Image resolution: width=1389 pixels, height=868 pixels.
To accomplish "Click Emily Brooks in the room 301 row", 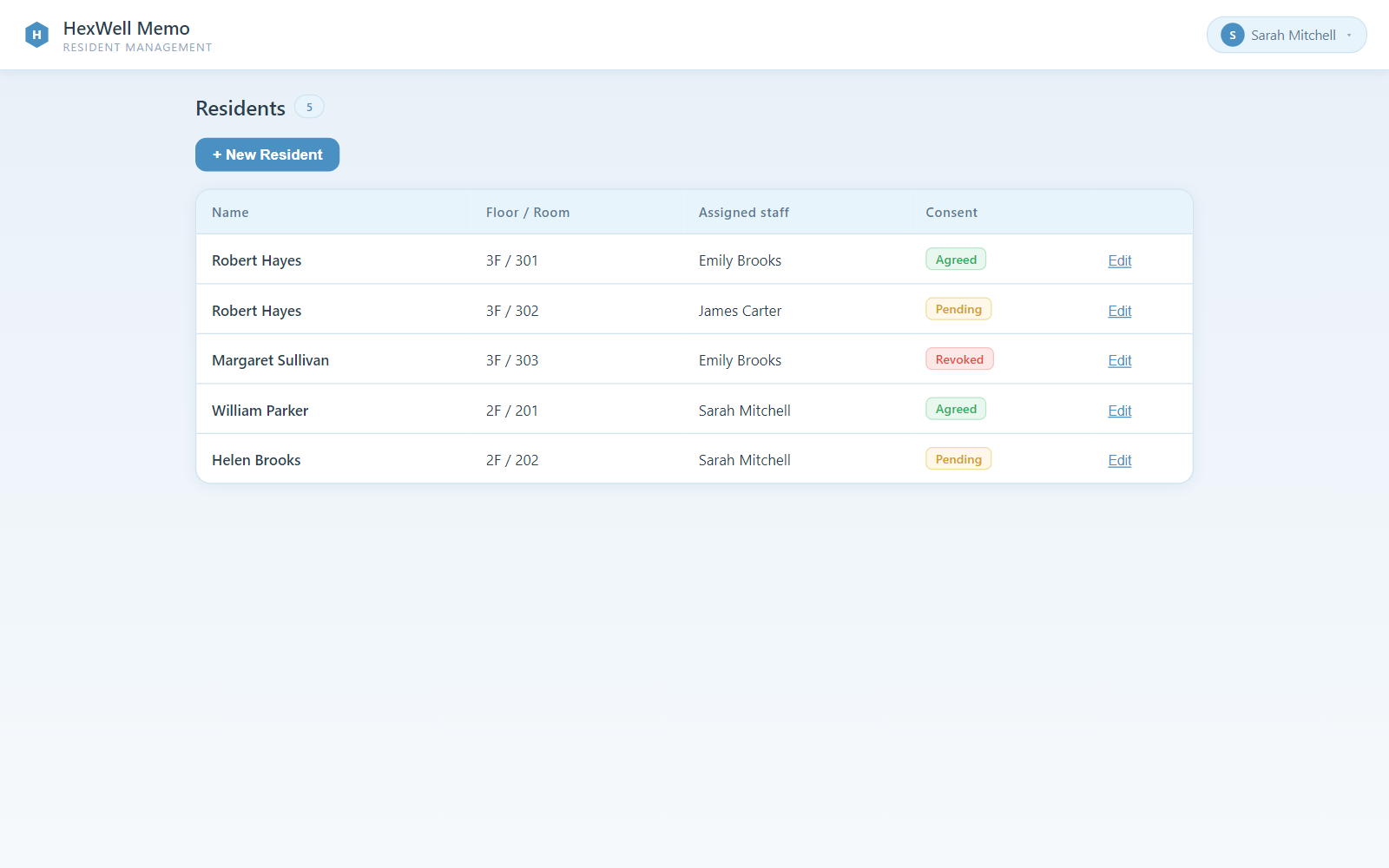I will tap(740, 260).
